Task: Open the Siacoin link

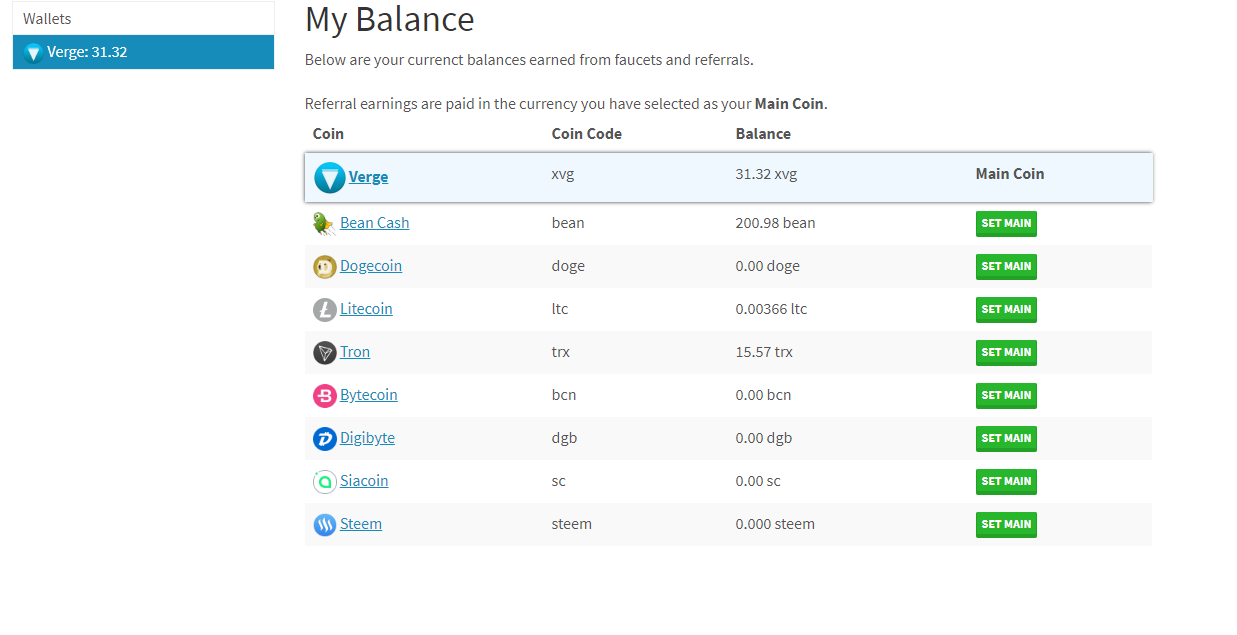Action: pos(364,481)
